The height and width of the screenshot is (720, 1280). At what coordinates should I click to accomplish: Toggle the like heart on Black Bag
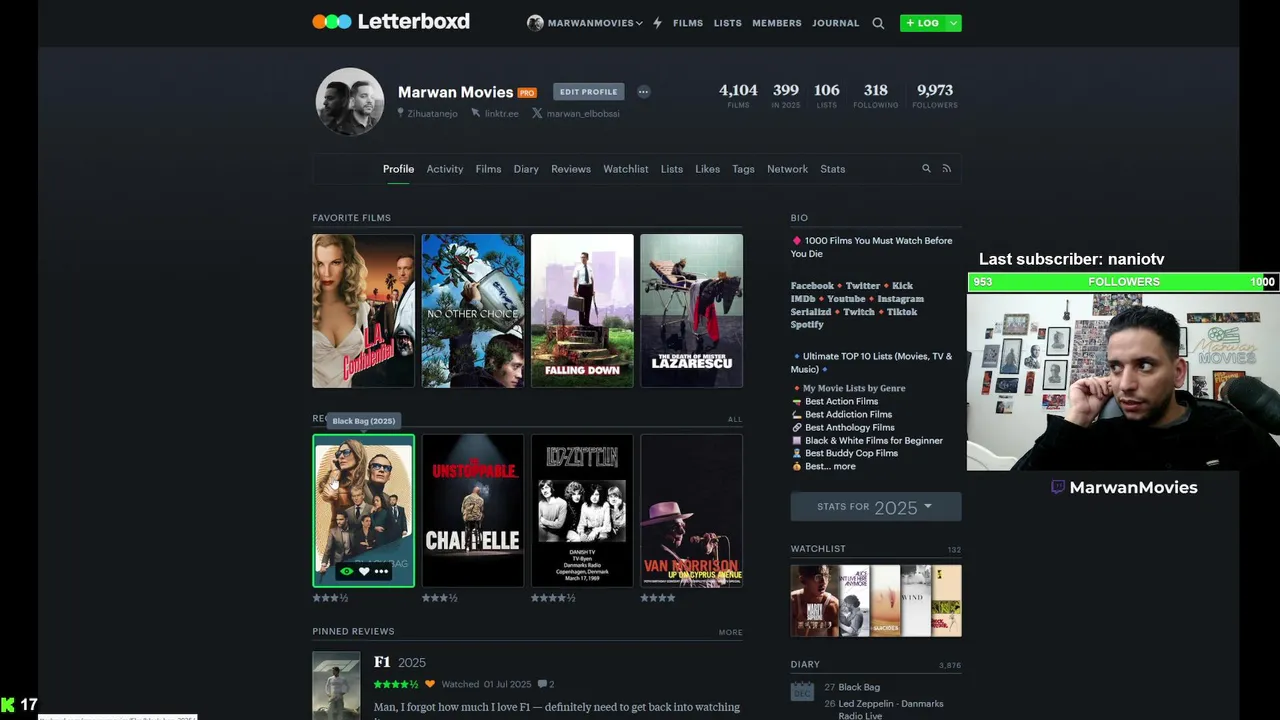click(364, 571)
